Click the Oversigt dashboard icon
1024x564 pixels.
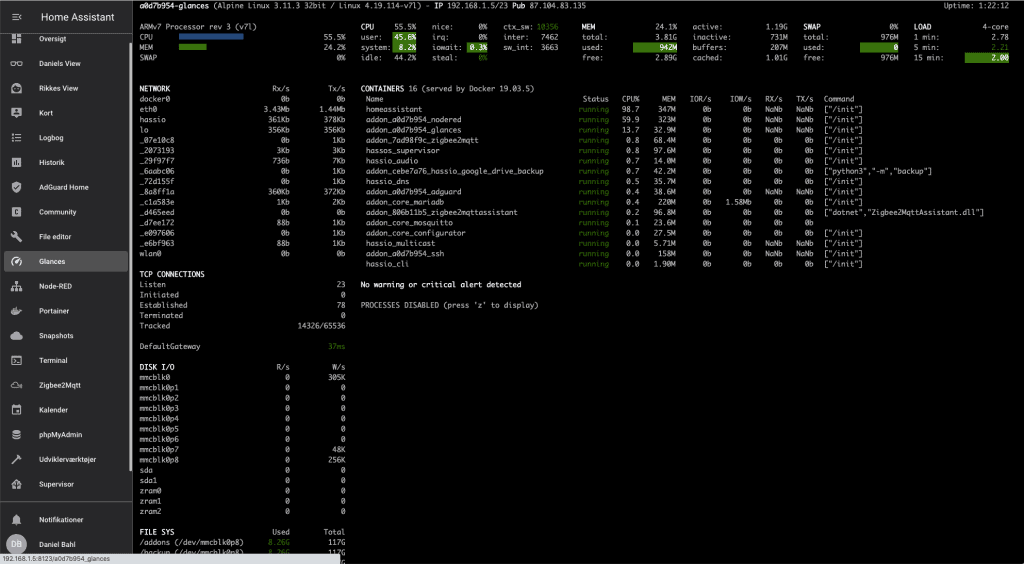(x=16, y=39)
